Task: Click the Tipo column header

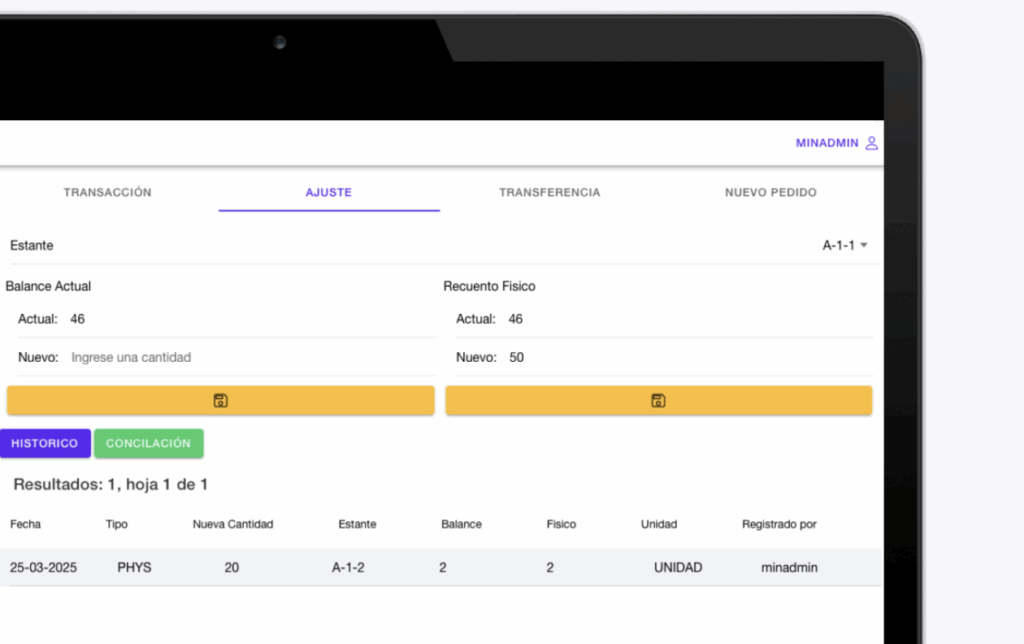Action: 117,524
